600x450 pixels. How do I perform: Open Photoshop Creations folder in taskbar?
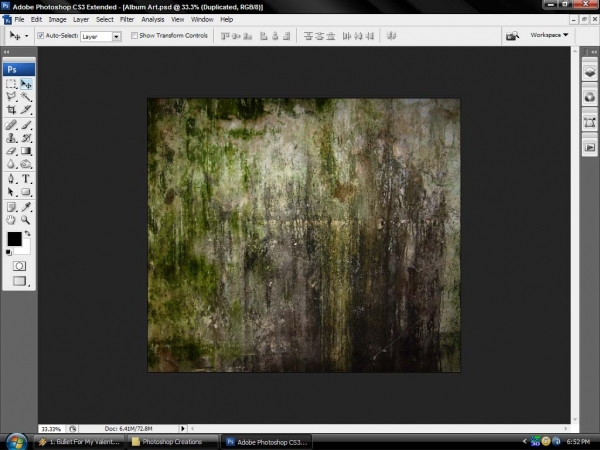[x=172, y=442]
